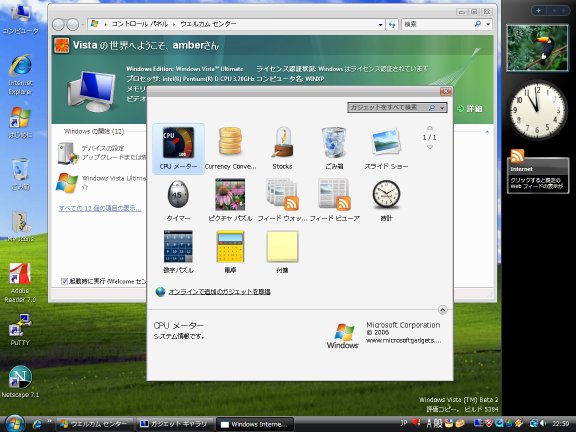
Task: Click the green details link
Action: (x=470, y=109)
